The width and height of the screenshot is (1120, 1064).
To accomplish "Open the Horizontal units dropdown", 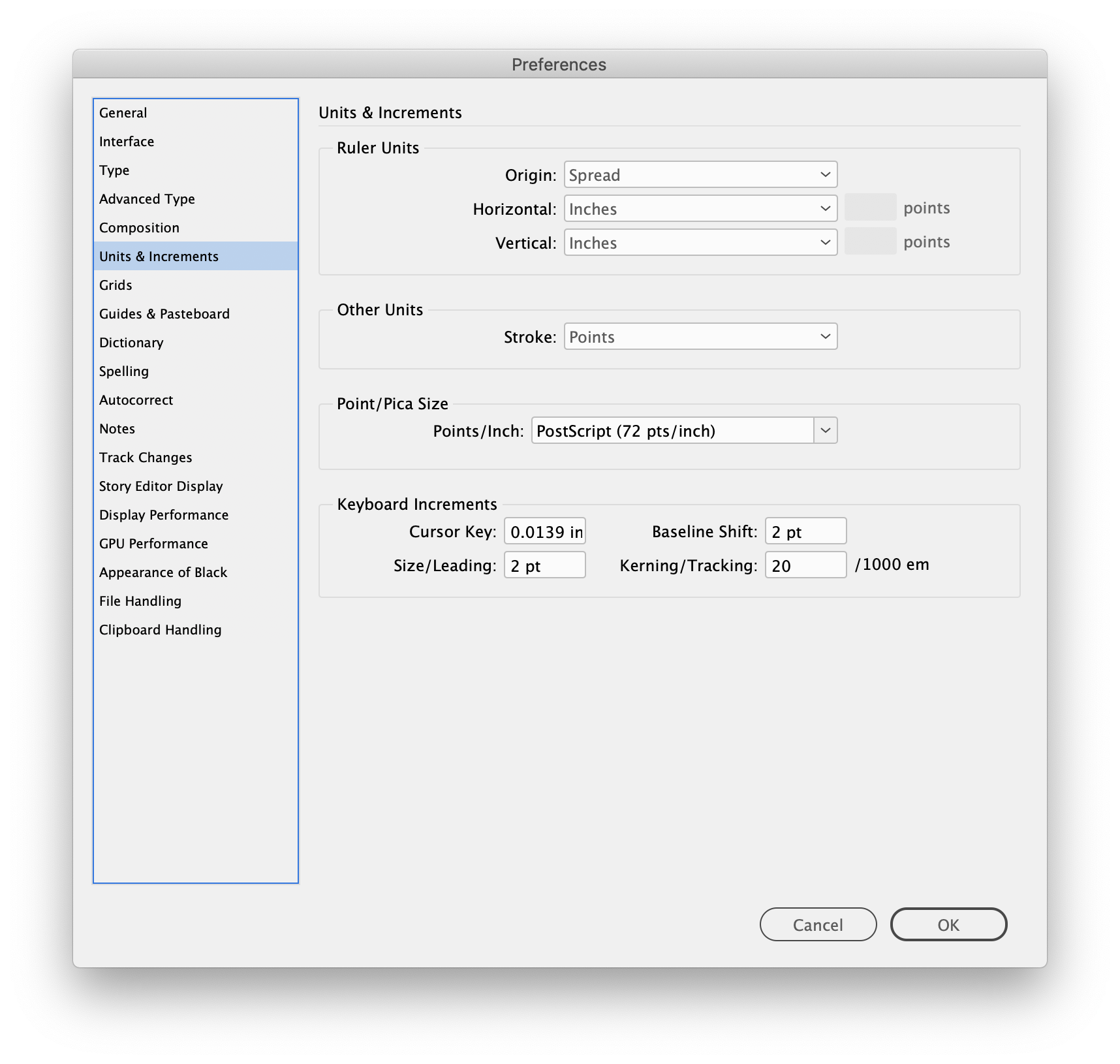I will (x=700, y=208).
